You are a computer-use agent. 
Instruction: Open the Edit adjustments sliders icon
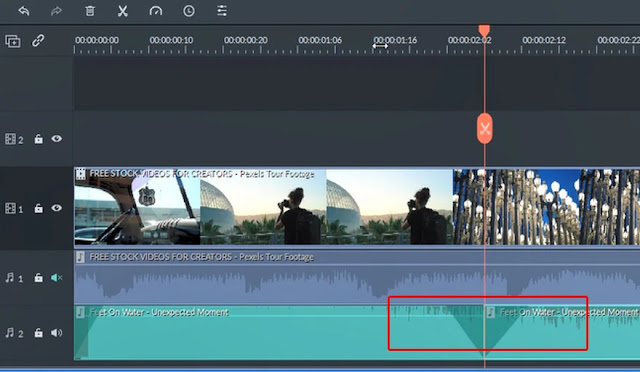coord(222,11)
